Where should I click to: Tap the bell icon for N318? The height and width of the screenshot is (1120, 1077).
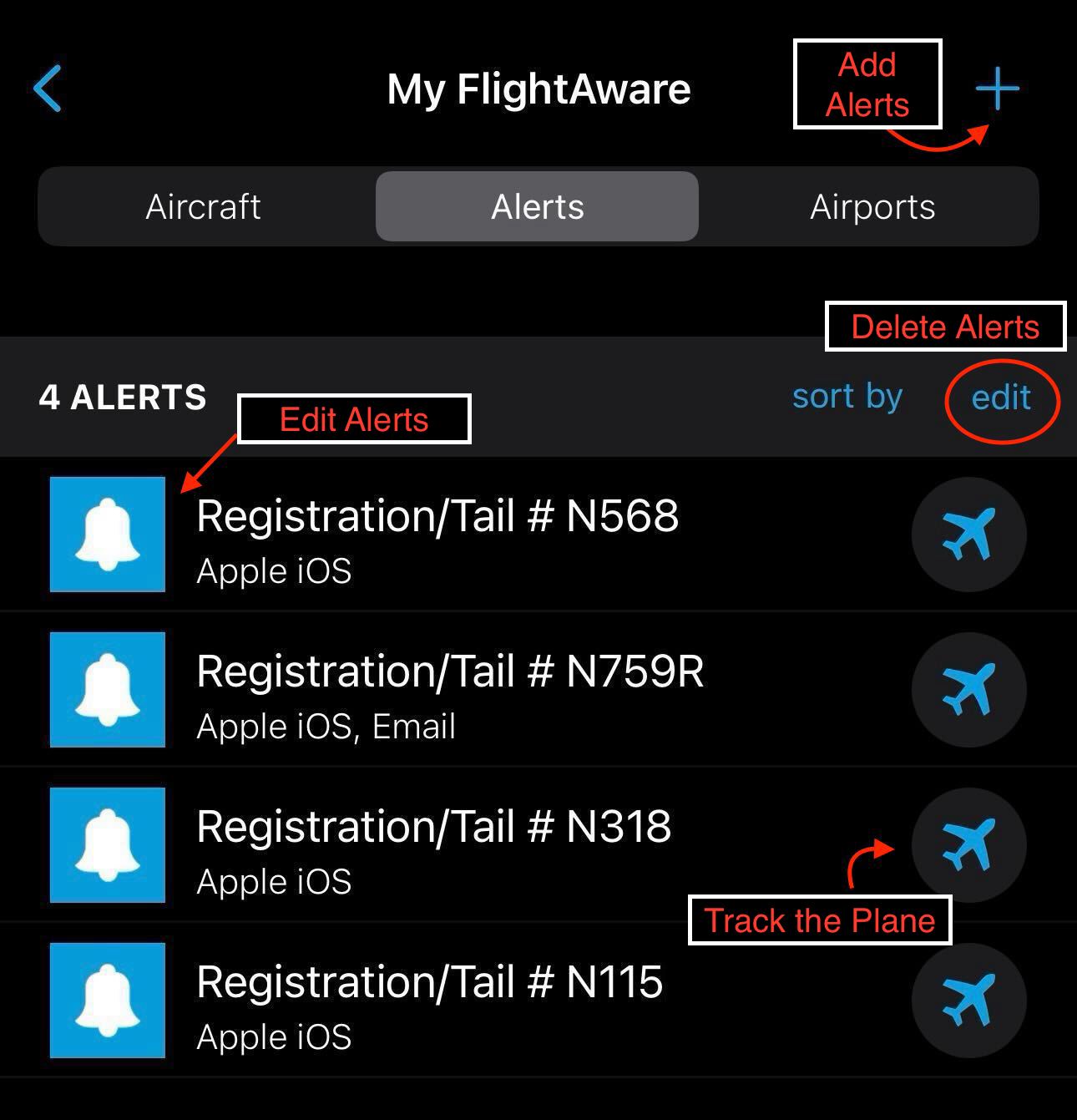[108, 845]
